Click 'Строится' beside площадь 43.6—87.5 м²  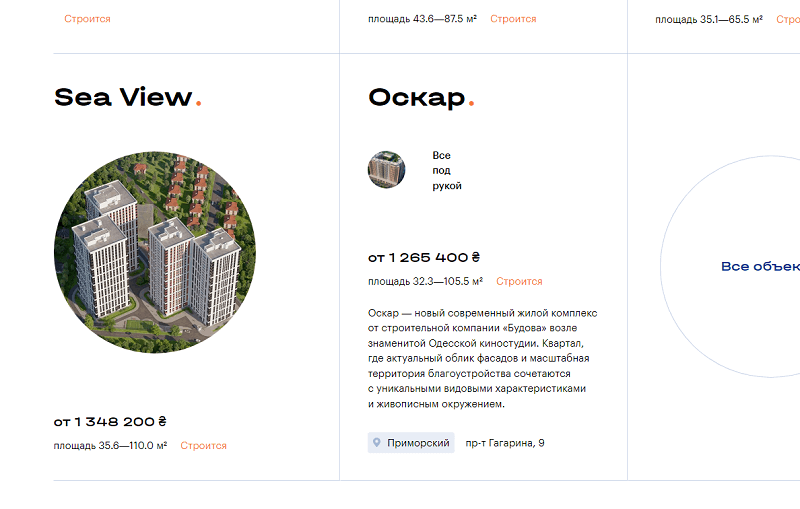coord(513,19)
